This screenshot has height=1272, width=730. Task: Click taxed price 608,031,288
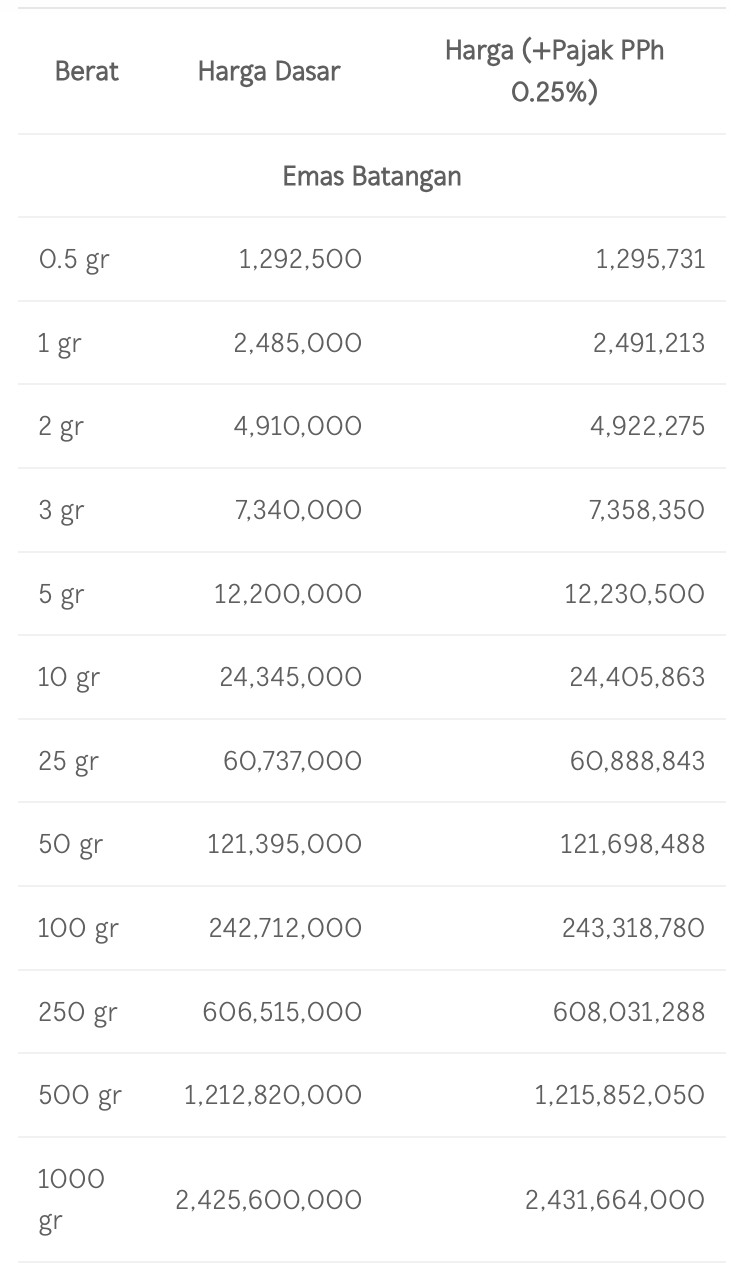[x=629, y=1013]
